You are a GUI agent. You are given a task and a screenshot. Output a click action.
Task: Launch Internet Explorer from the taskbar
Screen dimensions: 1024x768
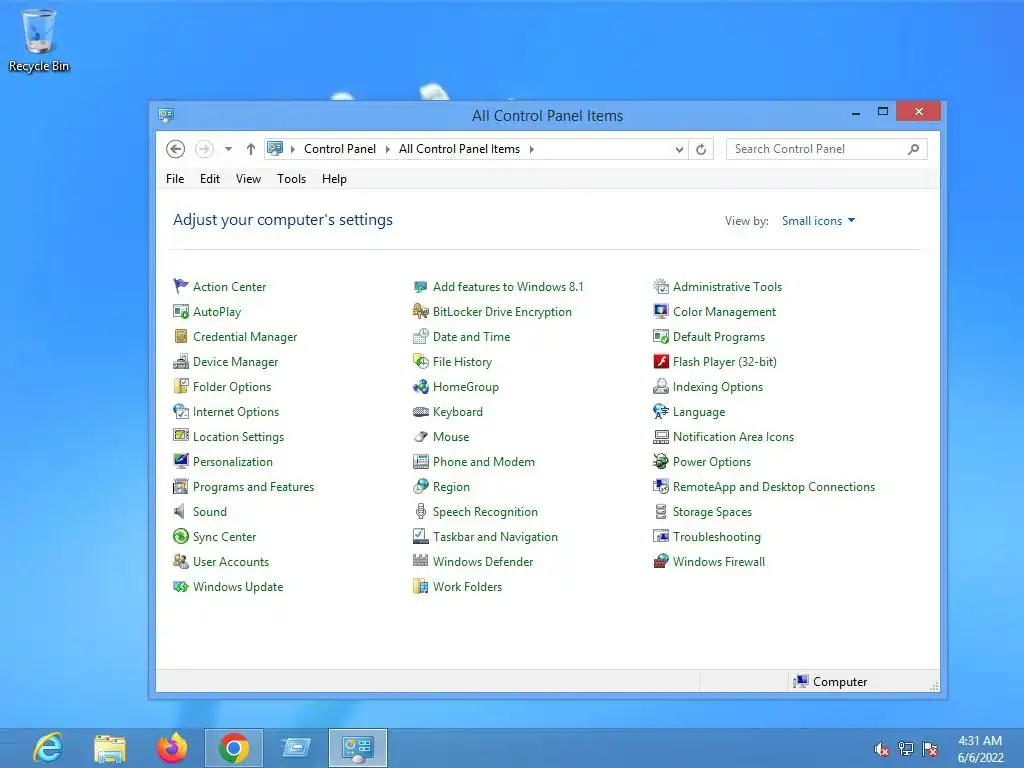pyautogui.click(x=48, y=748)
